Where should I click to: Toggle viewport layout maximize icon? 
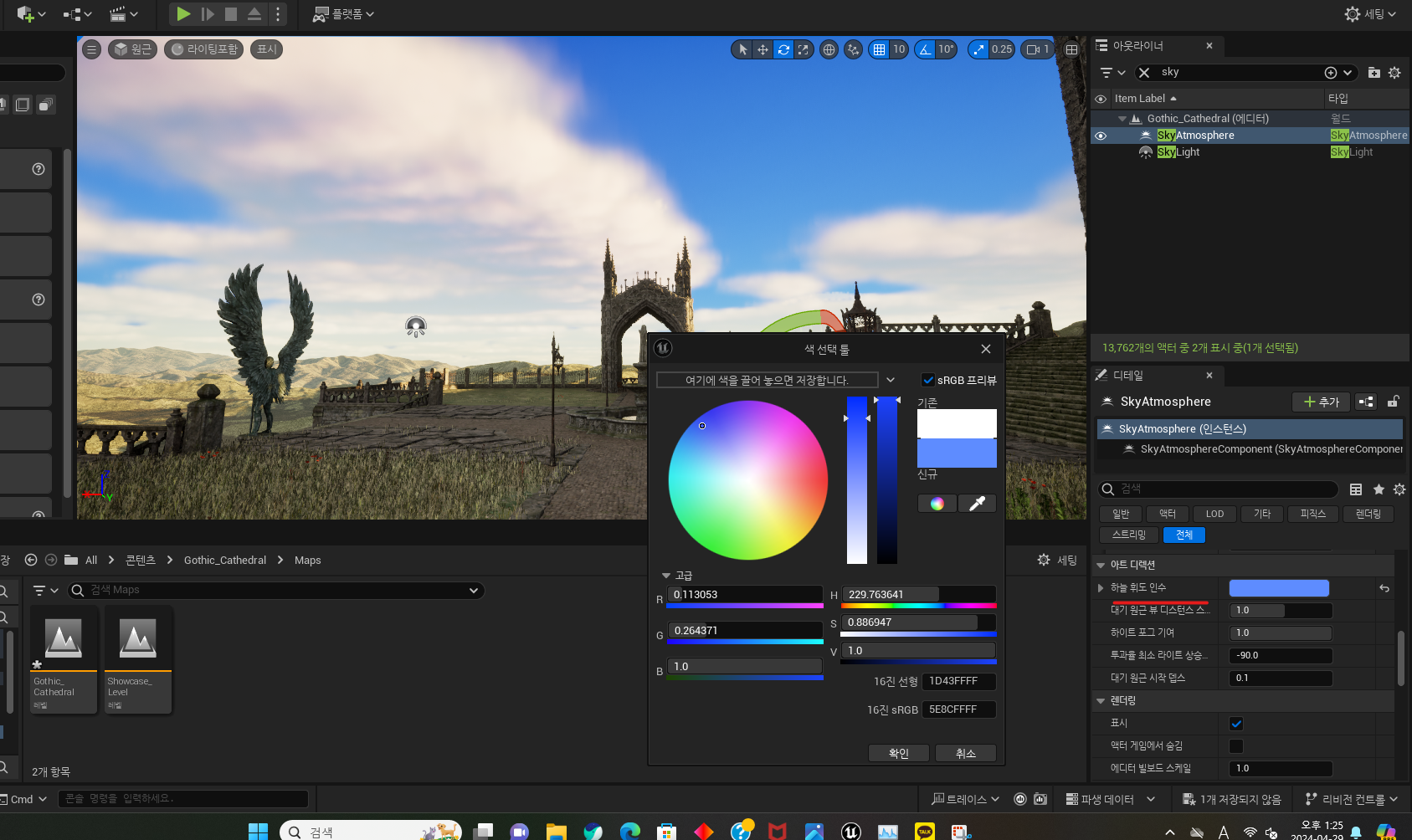pyautogui.click(x=1071, y=49)
